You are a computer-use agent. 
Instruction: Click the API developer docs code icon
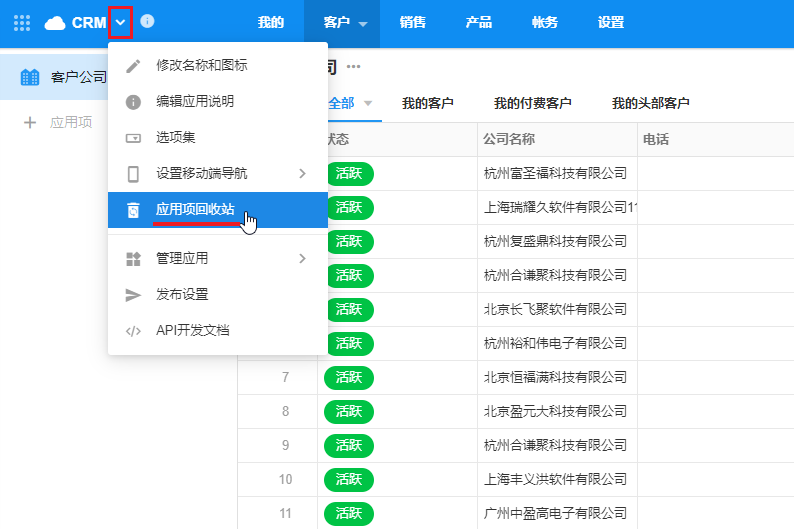[x=133, y=331]
